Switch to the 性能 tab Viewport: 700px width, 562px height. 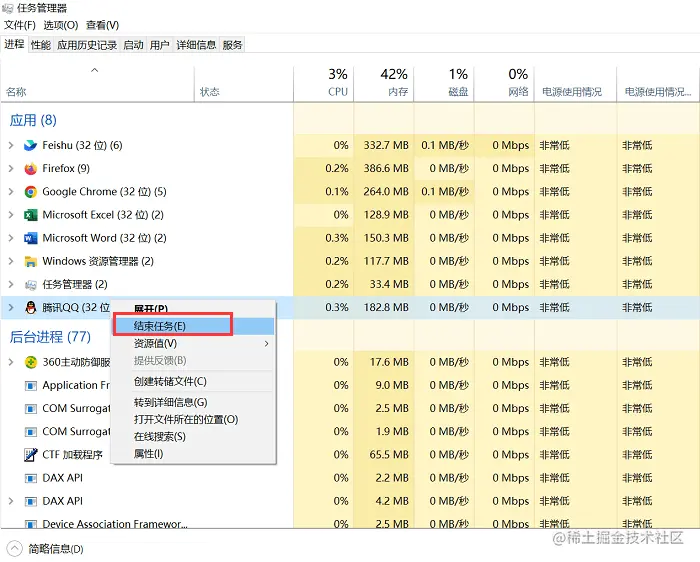point(41,45)
